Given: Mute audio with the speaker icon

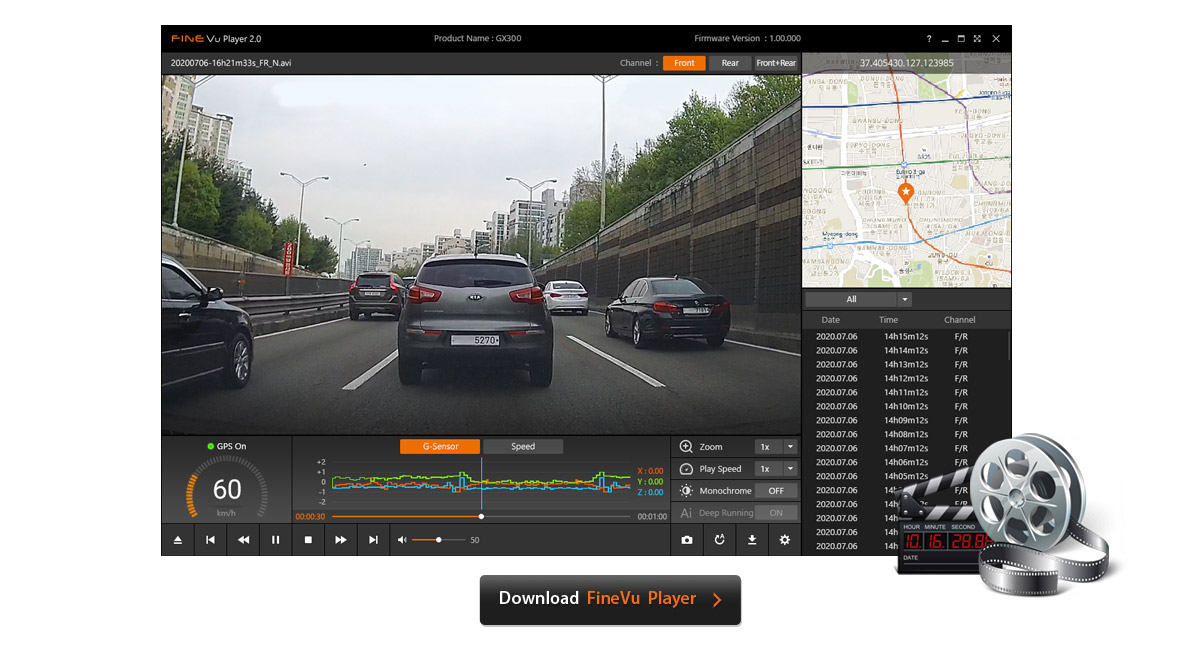Looking at the screenshot, I should coord(402,540).
